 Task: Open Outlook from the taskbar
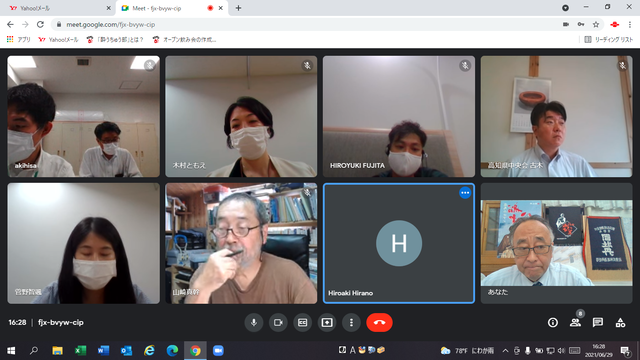[126, 351]
